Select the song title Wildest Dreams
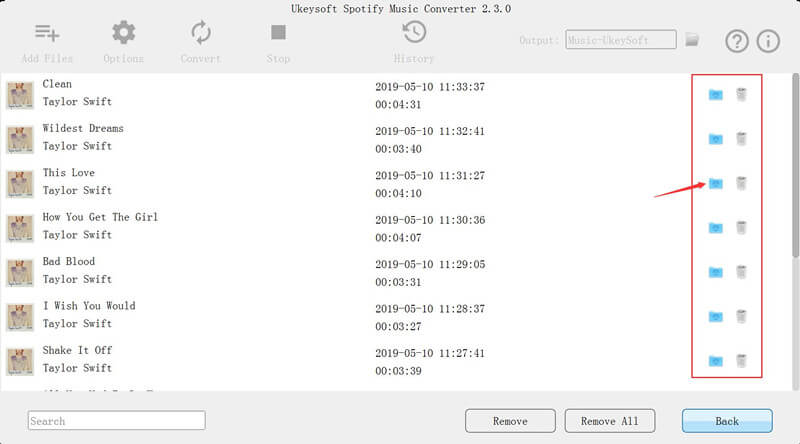This screenshot has height=444, width=800. pos(83,129)
